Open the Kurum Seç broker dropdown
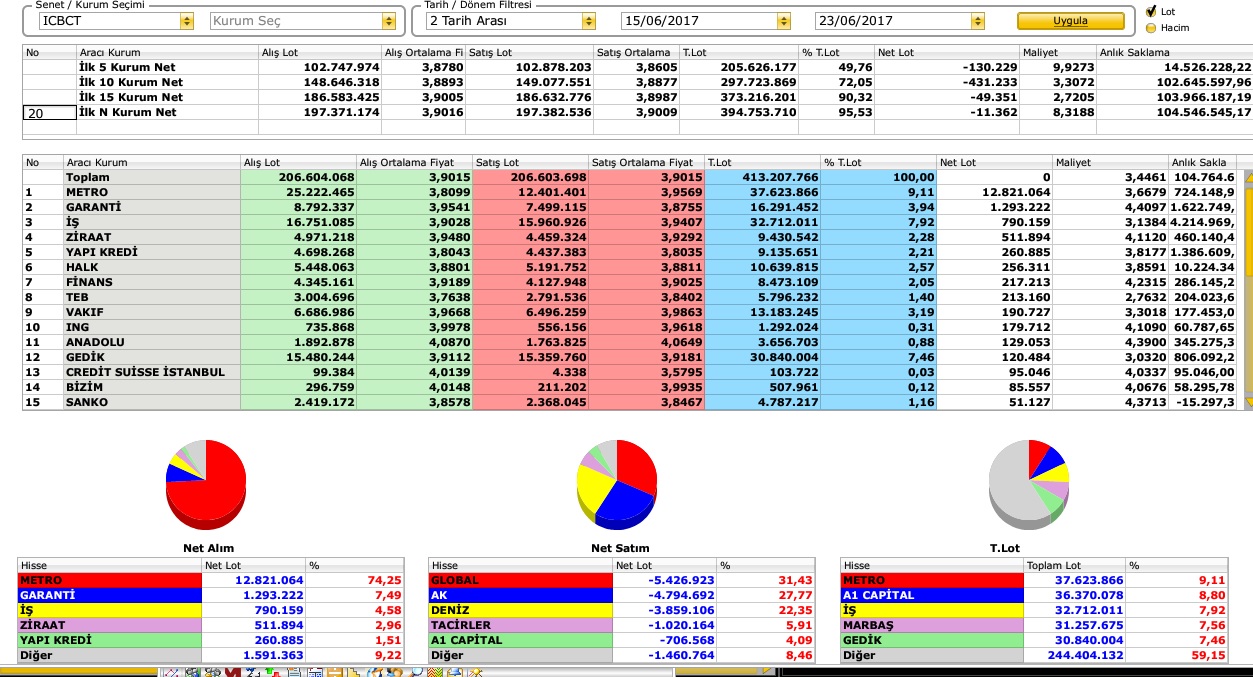 click(304, 21)
